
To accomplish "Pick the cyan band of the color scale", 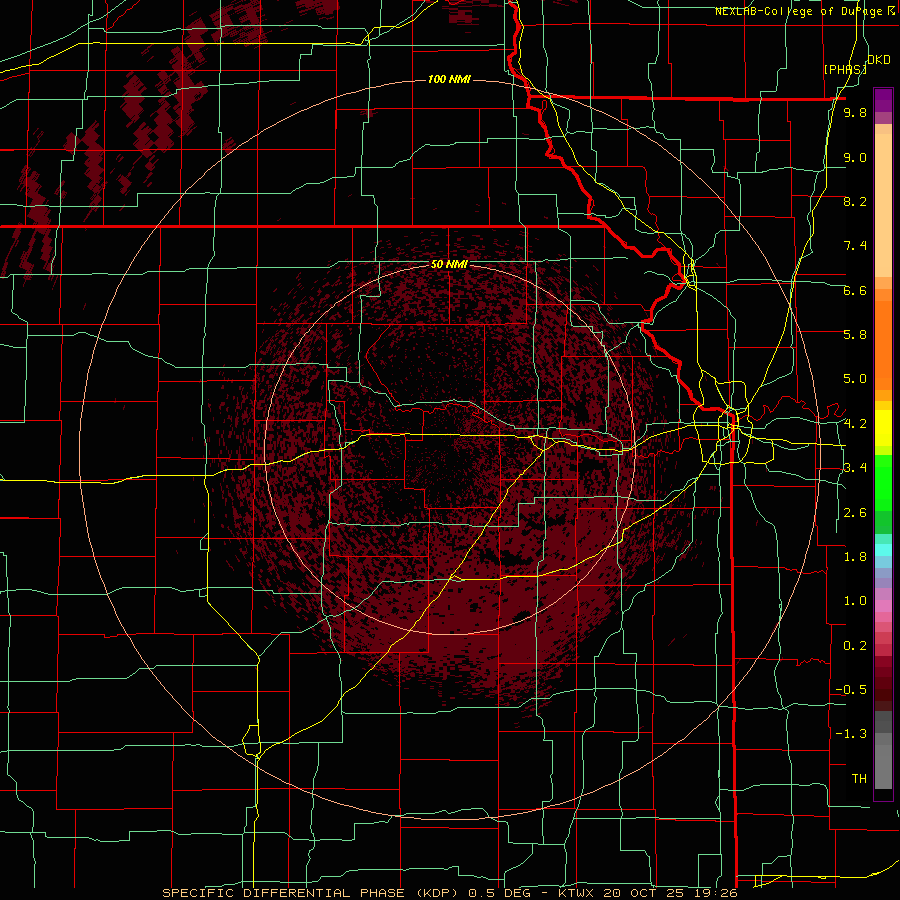I will click(x=883, y=550).
